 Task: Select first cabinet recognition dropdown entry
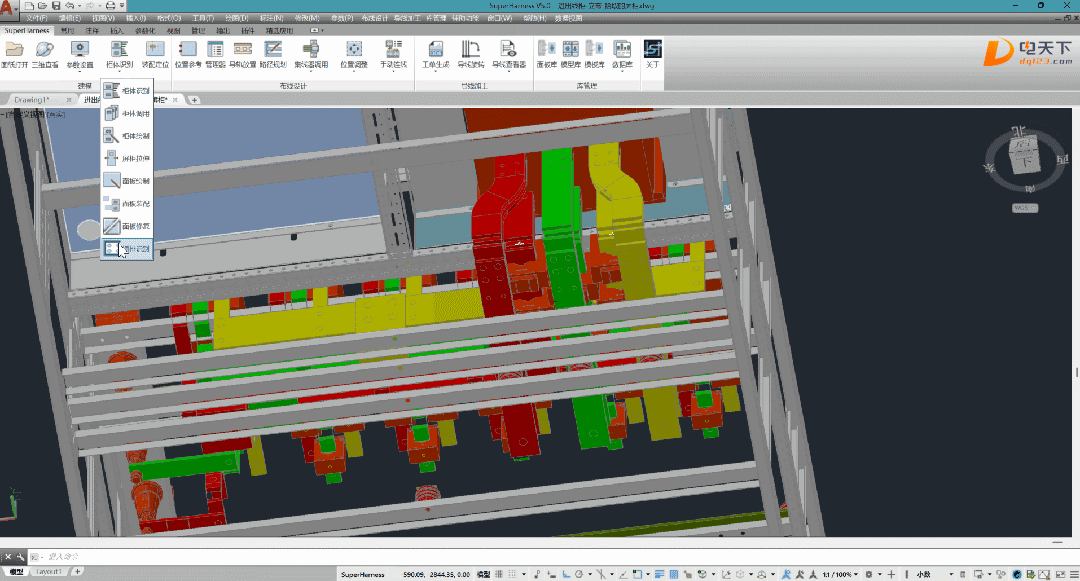tap(127, 91)
